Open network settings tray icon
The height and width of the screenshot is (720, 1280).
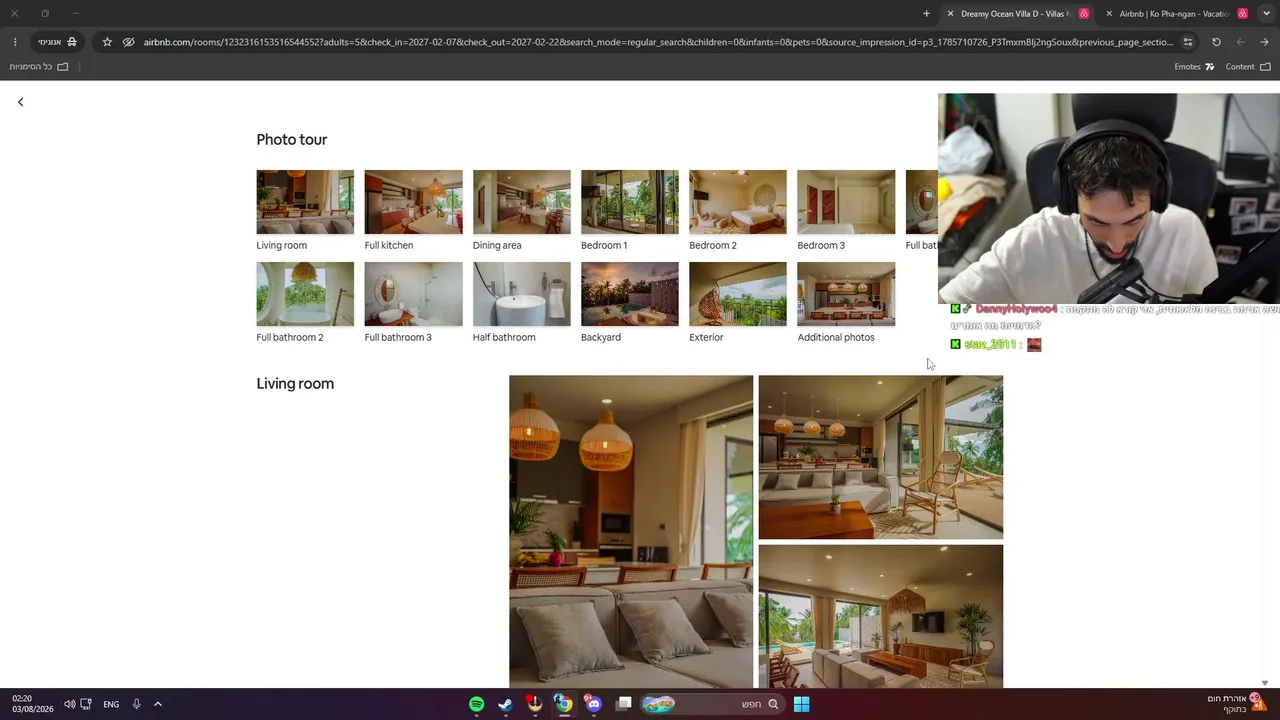point(86,704)
